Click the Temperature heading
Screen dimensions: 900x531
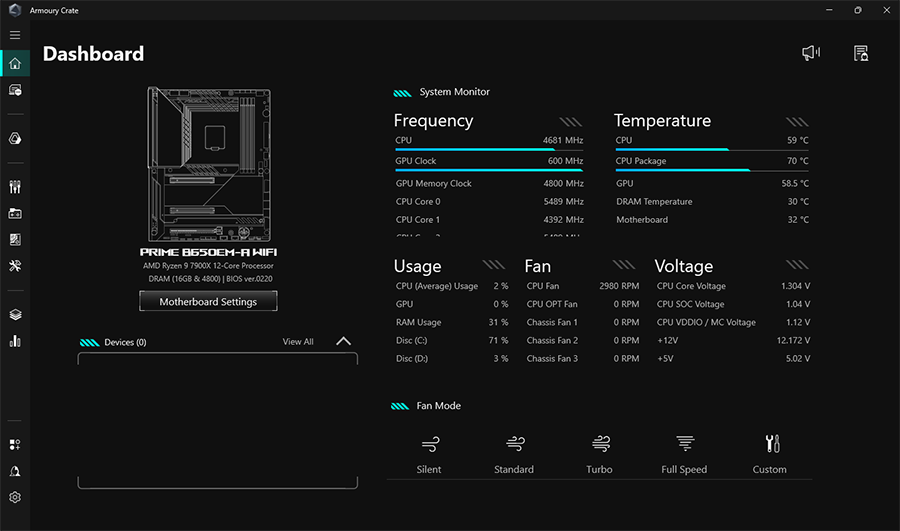pyautogui.click(x=662, y=121)
